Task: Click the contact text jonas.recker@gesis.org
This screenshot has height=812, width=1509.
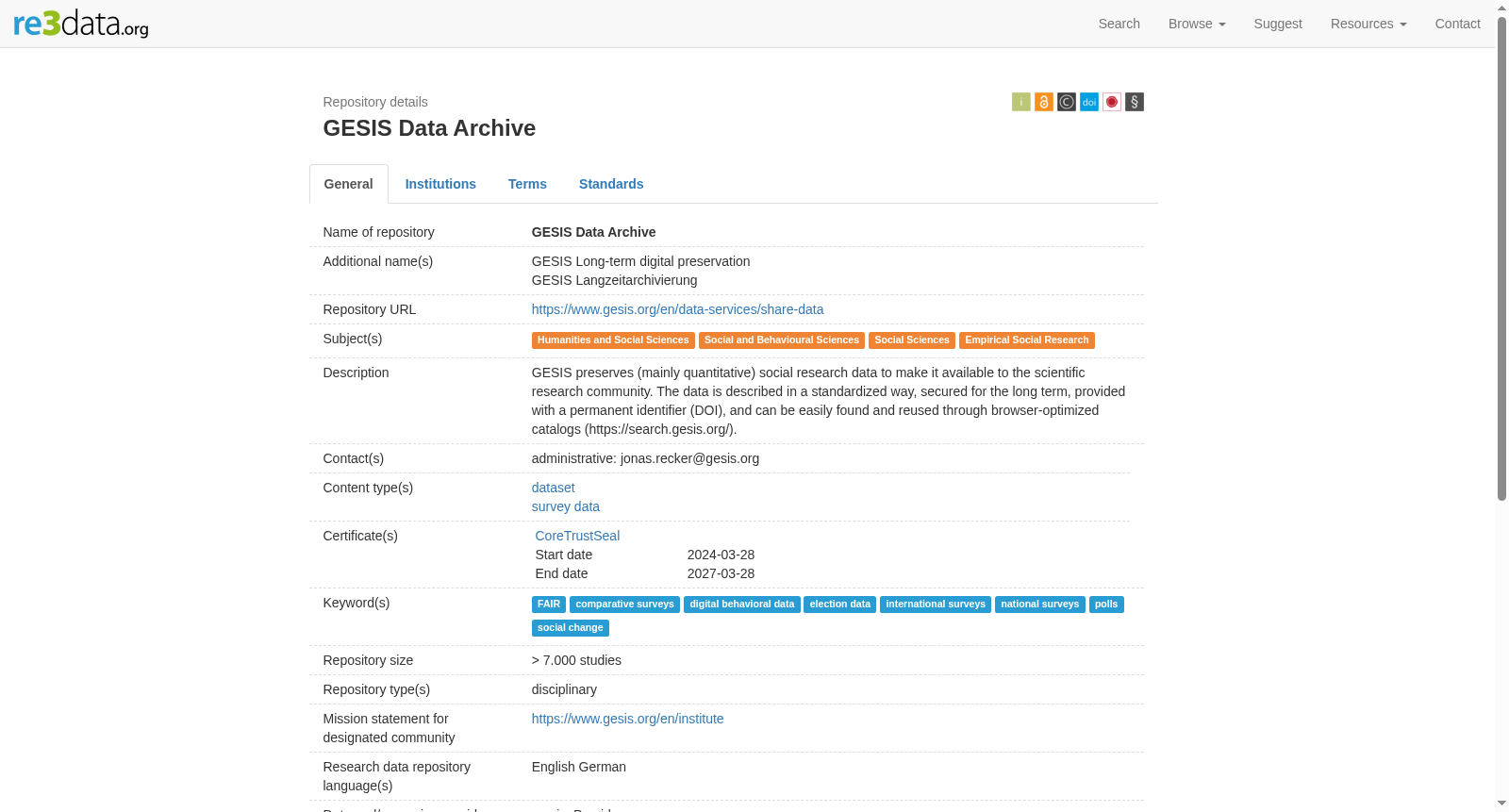Action: coord(689,458)
